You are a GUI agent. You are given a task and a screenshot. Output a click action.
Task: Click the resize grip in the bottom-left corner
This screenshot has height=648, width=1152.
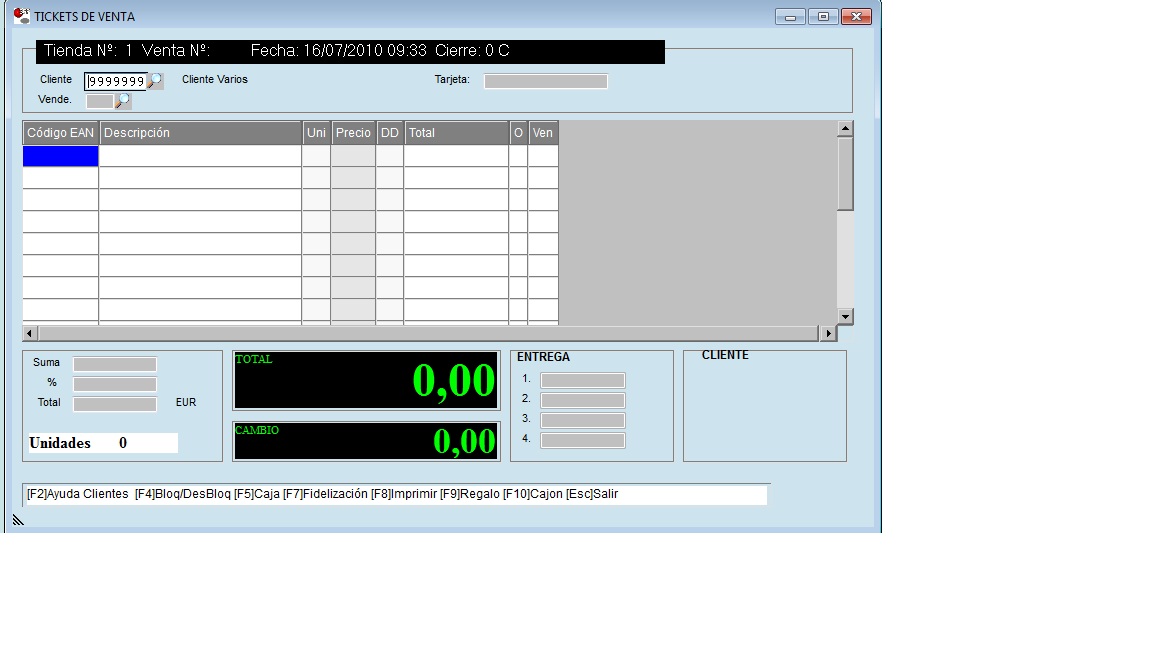click(18, 519)
